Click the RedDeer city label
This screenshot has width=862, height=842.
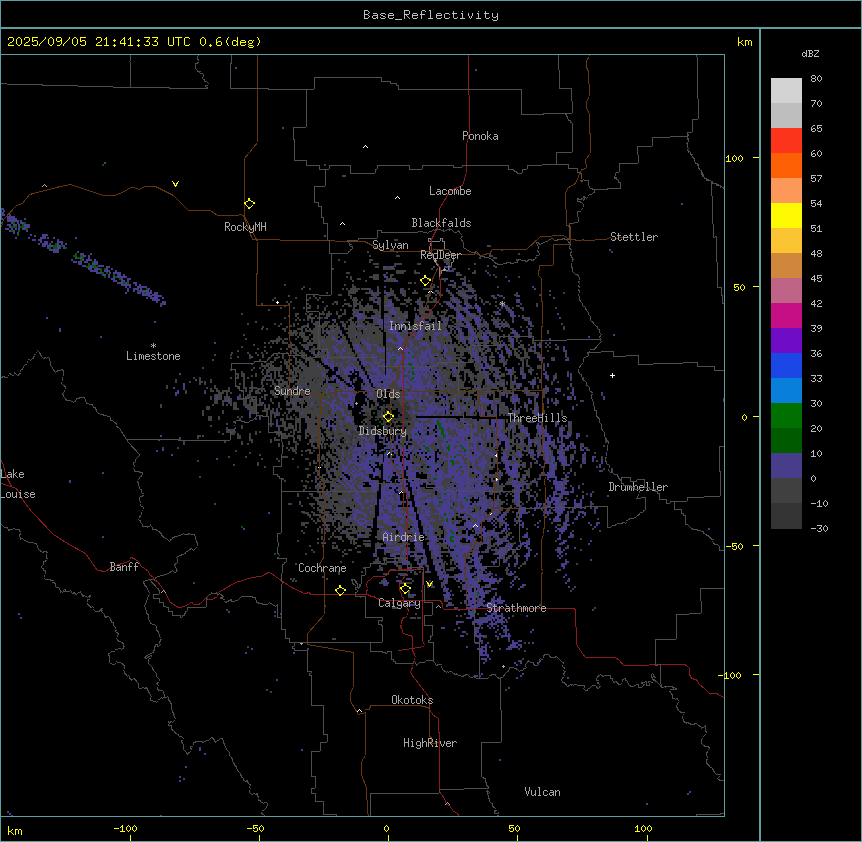(x=440, y=255)
